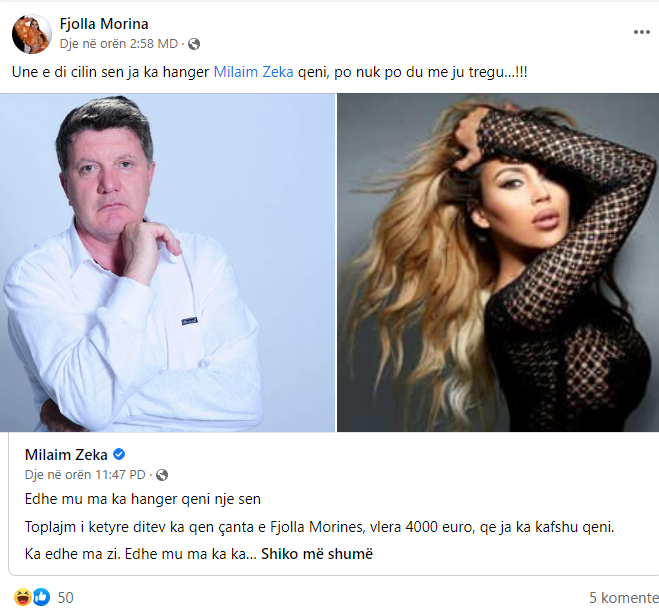Expand the post with Shiko më shumë
Screen dimensions: 659x615
(317, 554)
